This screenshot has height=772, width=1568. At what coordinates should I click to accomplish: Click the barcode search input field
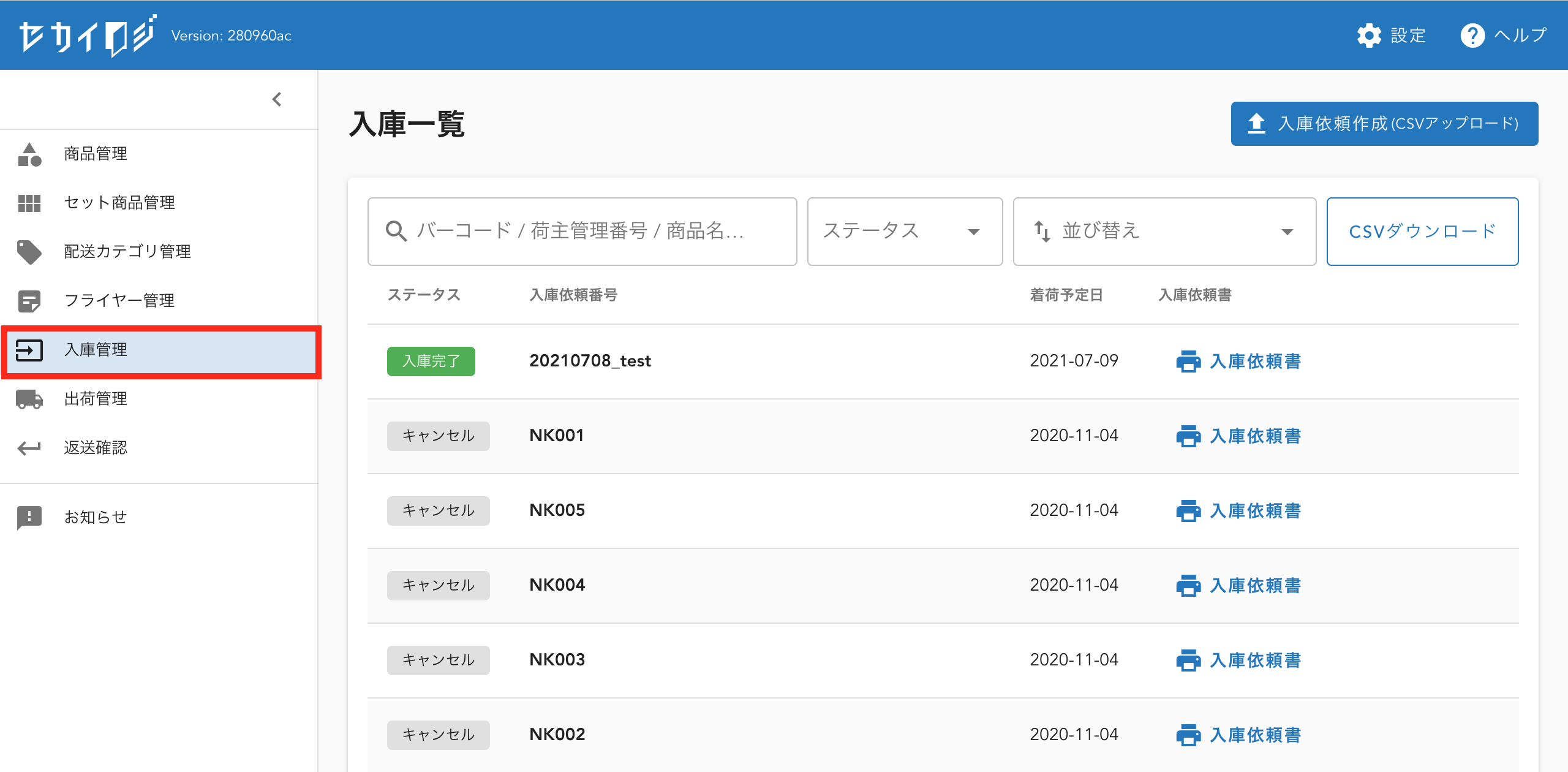pyautogui.click(x=582, y=232)
